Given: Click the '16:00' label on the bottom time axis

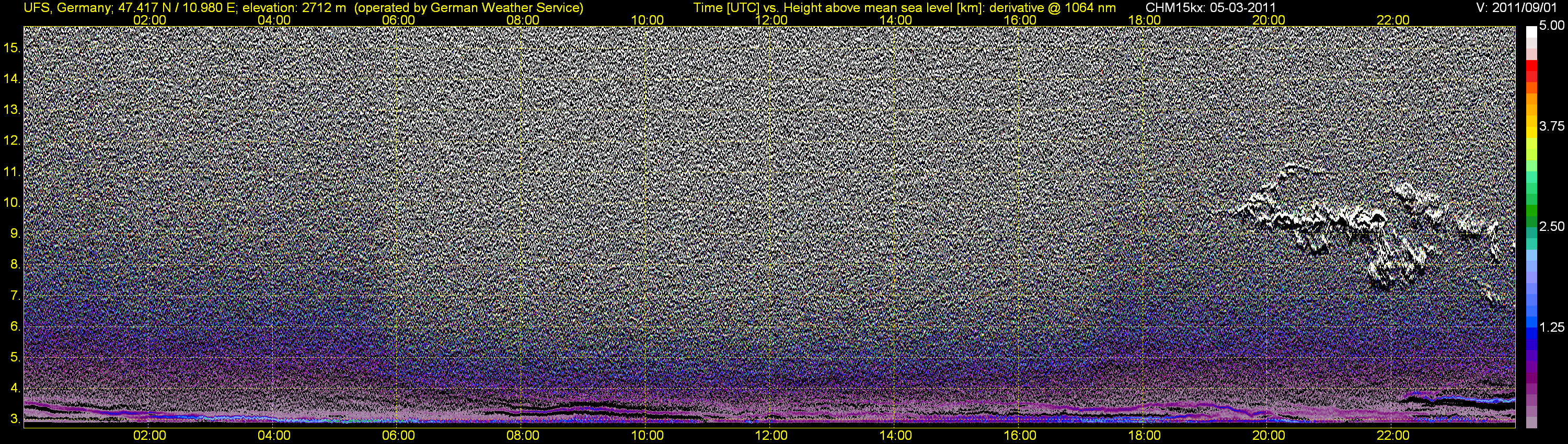Looking at the screenshot, I should click(x=1020, y=436).
